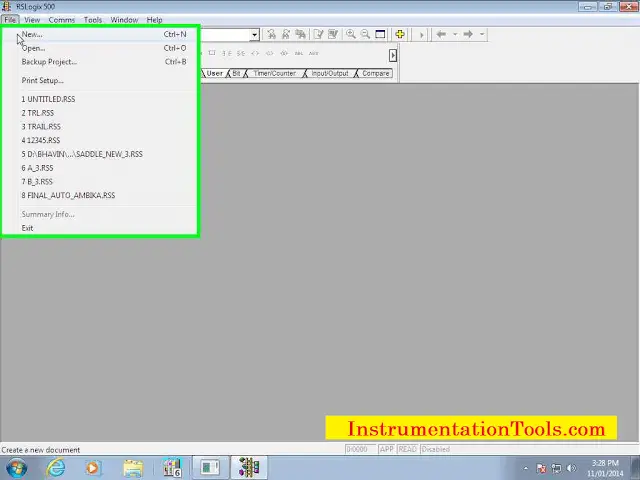Screen dimensions: 640x480
Task: Open the Windows Start button
Action: coord(16,468)
